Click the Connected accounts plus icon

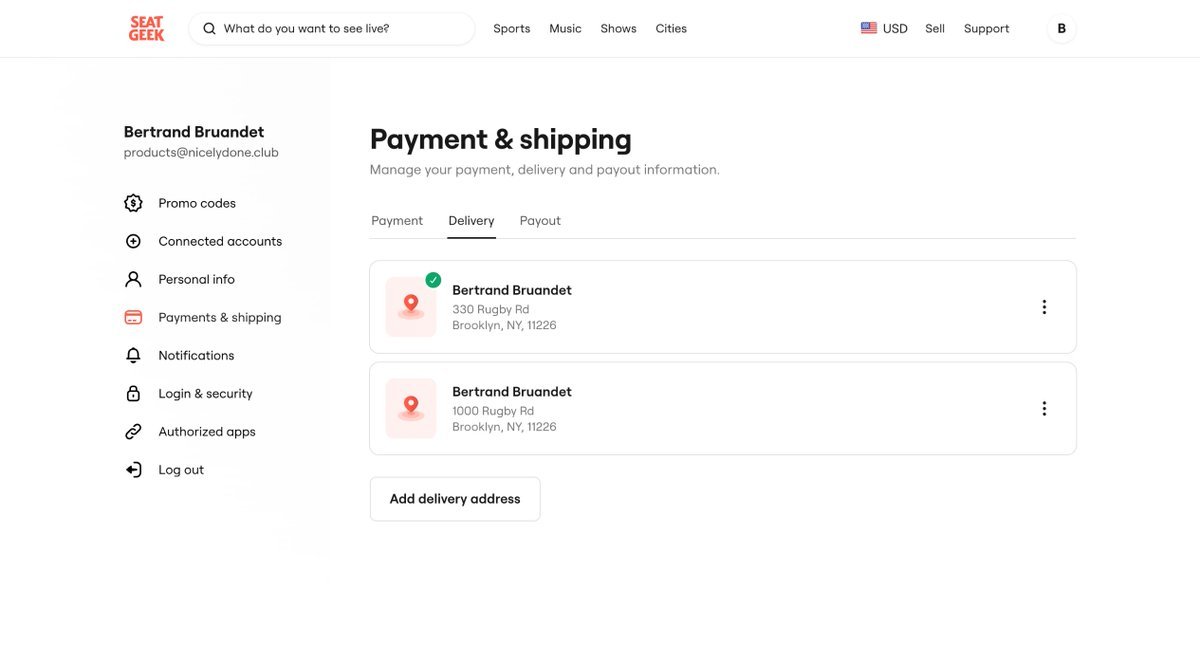133,241
